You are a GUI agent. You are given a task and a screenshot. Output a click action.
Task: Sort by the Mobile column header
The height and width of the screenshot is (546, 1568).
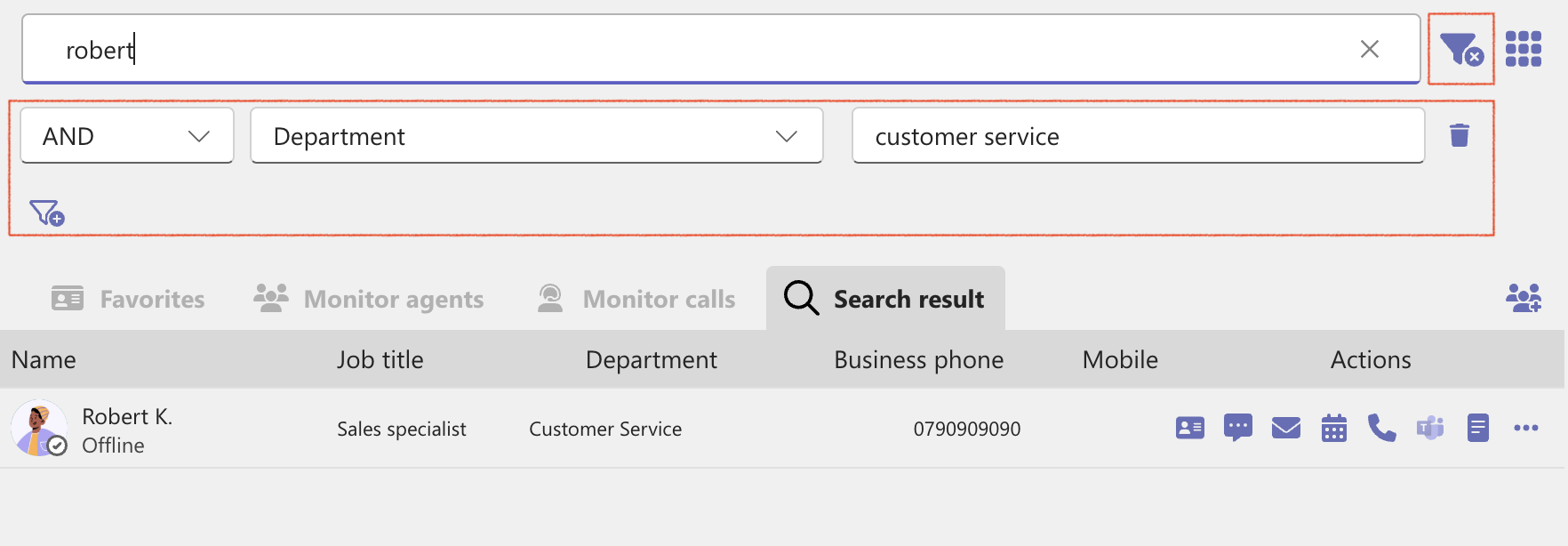coord(1120,359)
